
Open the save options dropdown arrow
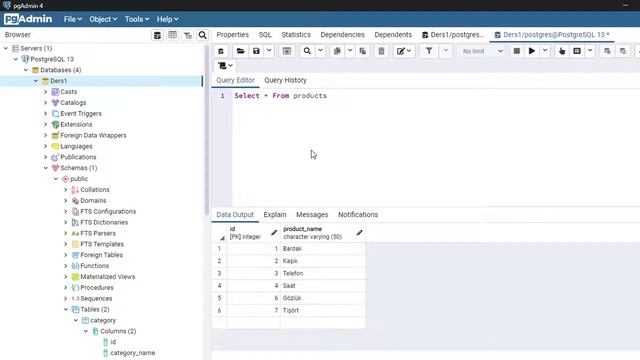pos(269,51)
